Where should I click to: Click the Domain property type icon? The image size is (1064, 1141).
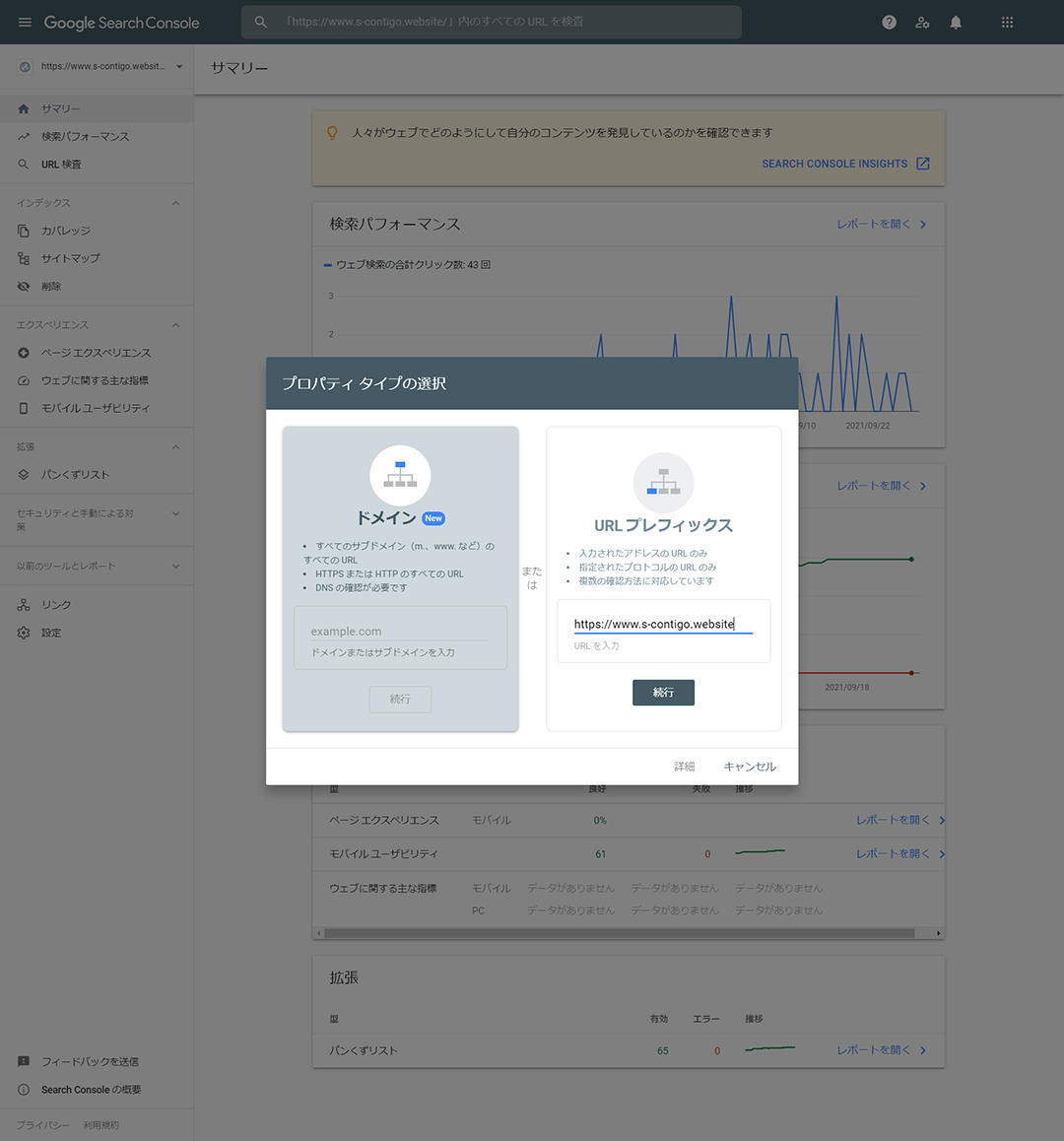[400, 476]
